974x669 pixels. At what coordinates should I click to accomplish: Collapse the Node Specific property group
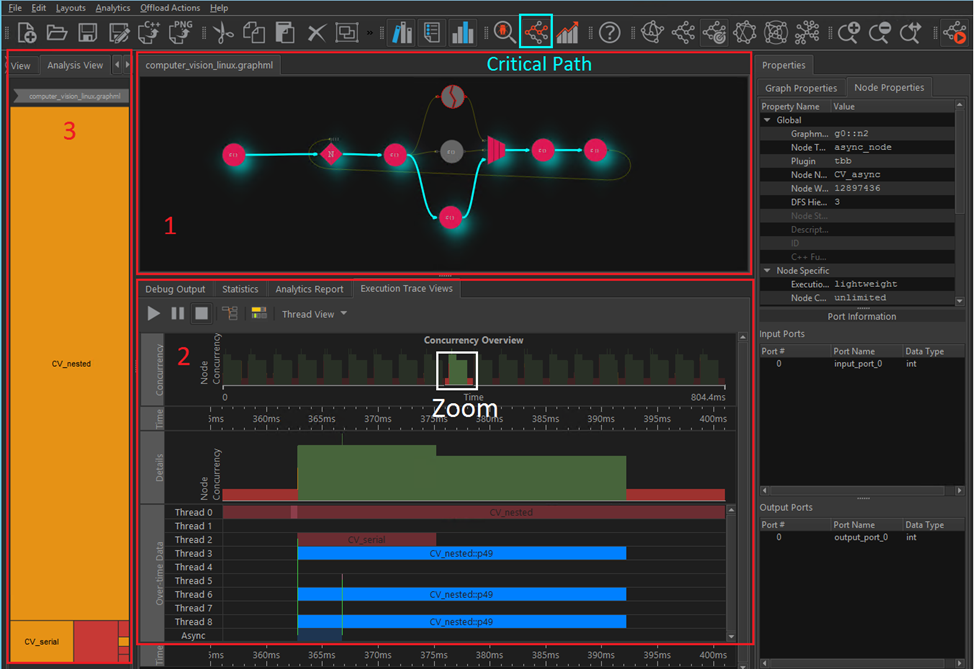[x=767, y=270]
